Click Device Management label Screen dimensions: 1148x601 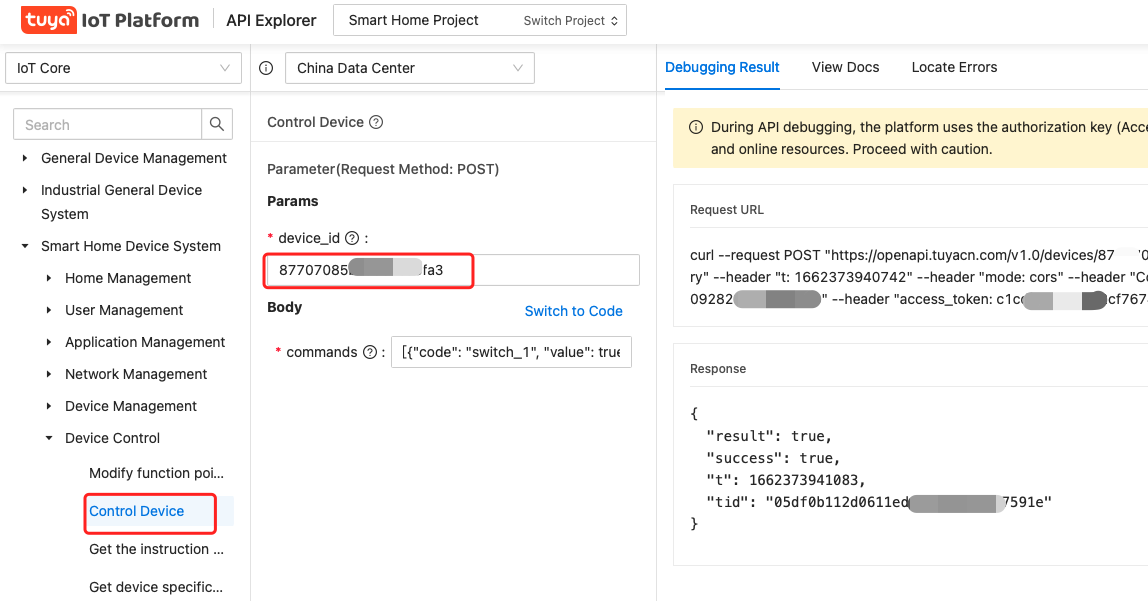(131, 406)
